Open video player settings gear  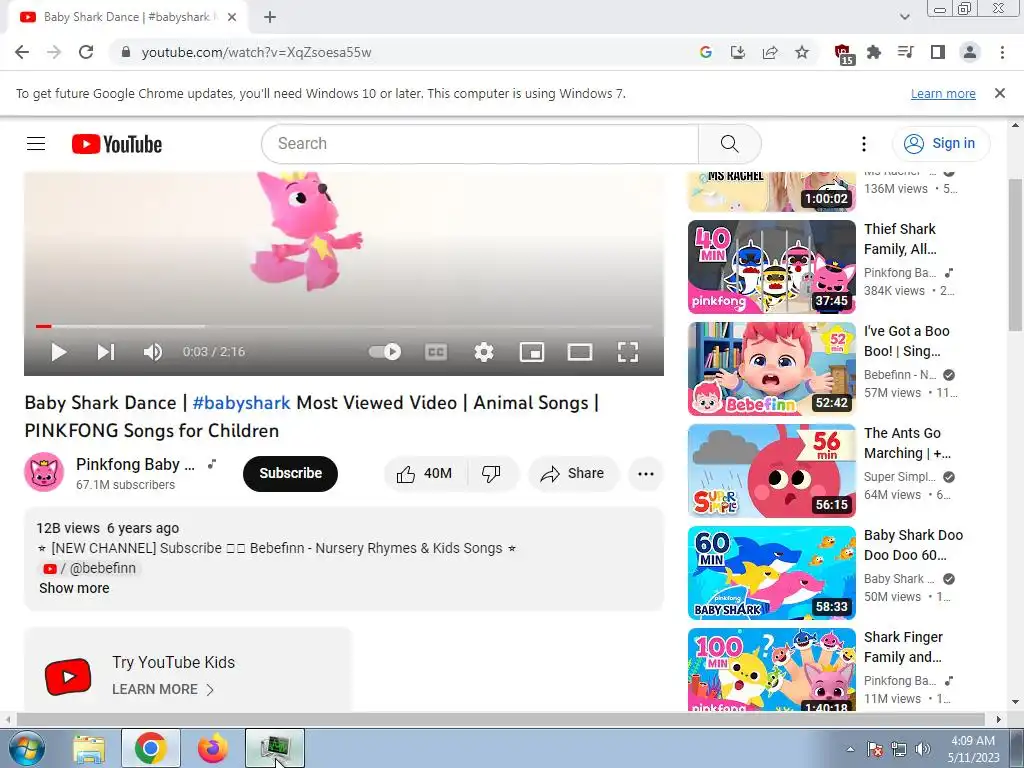[484, 352]
